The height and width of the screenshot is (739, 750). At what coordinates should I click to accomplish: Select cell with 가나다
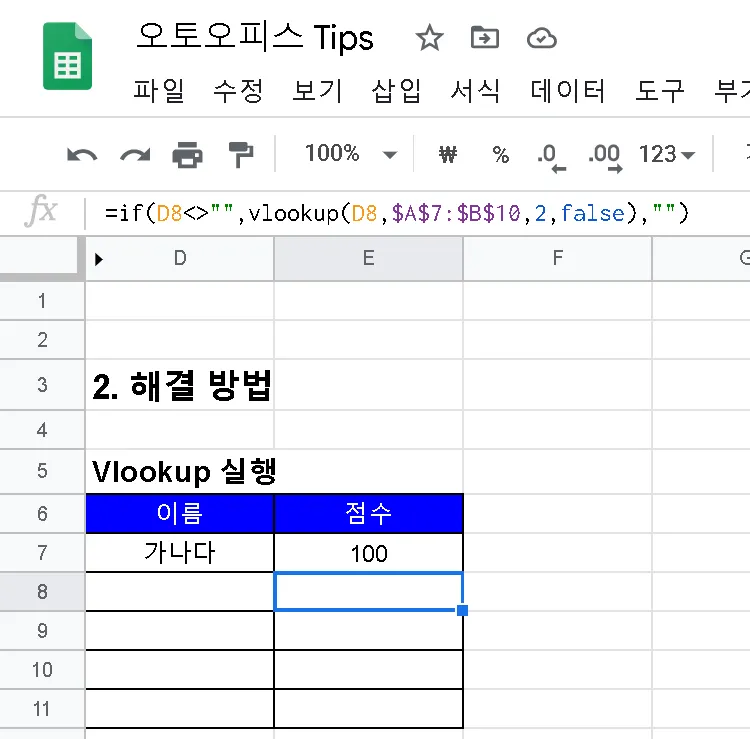(x=180, y=553)
